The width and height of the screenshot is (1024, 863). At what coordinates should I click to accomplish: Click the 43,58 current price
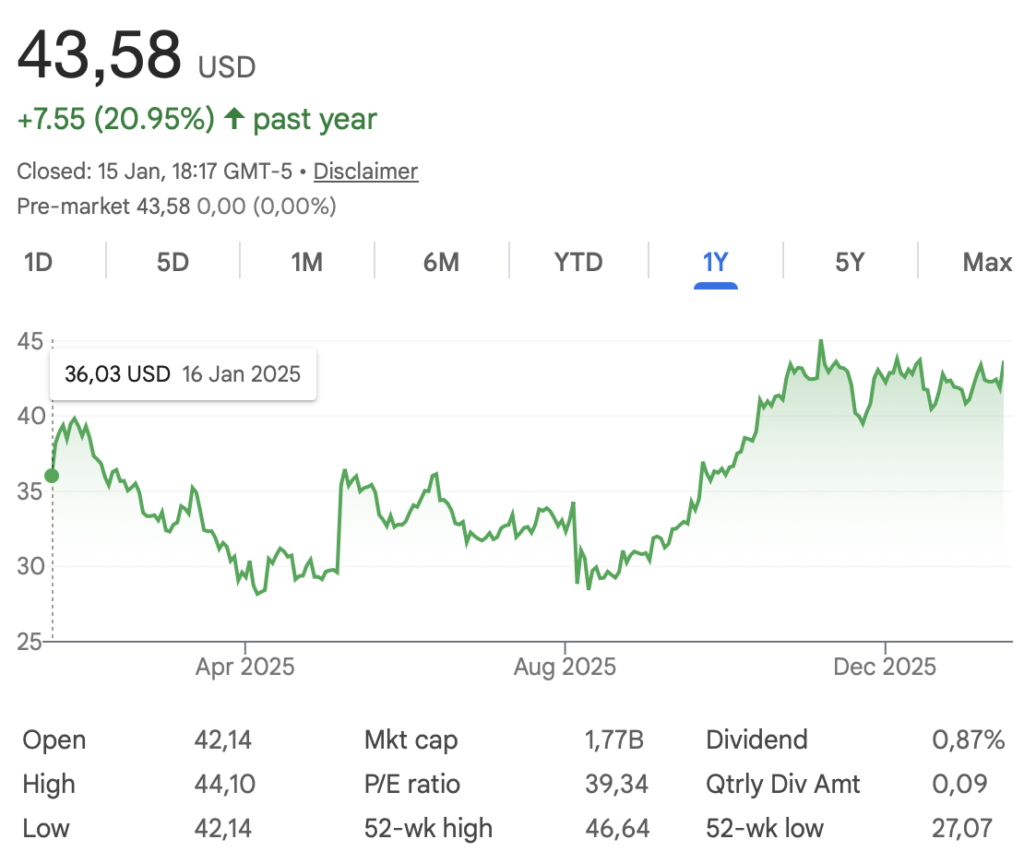pos(99,55)
